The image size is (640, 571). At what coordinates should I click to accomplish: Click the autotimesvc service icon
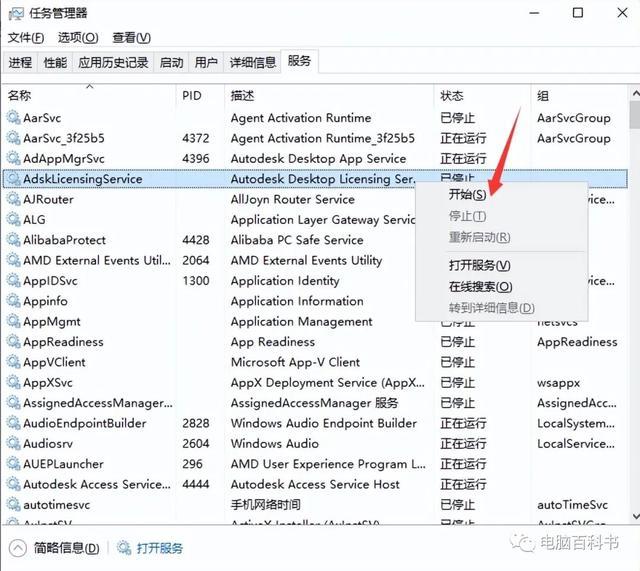pyautogui.click(x=13, y=505)
